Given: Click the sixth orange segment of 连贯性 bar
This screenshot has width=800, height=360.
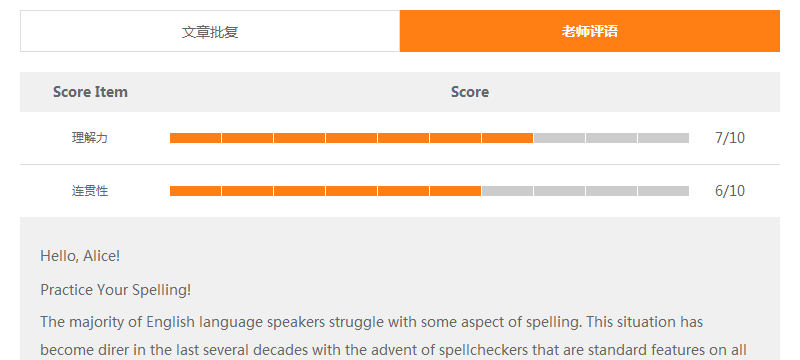Looking at the screenshot, I should [x=456, y=191].
